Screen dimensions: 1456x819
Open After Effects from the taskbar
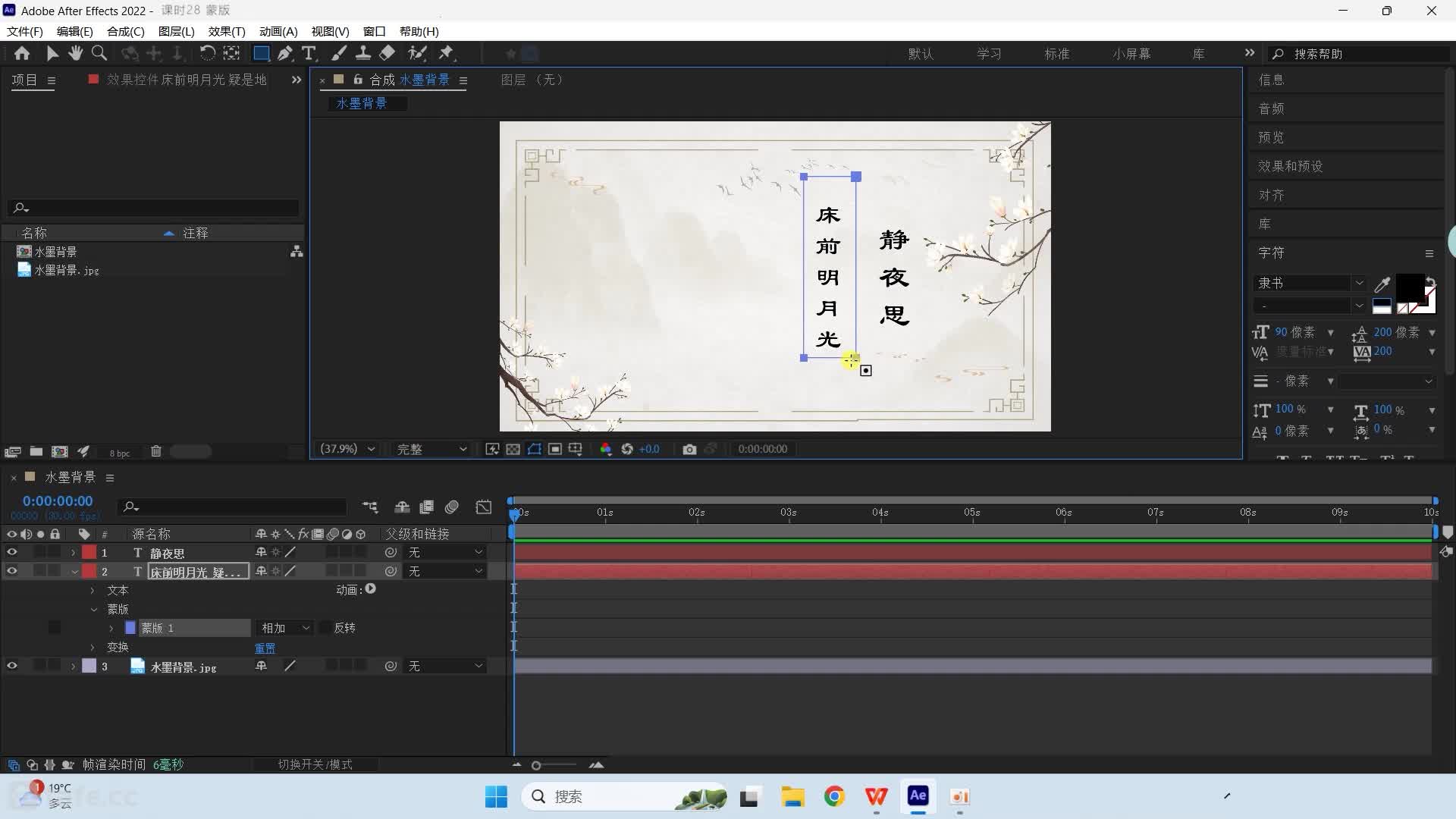pyautogui.click(x=918, y=796)
